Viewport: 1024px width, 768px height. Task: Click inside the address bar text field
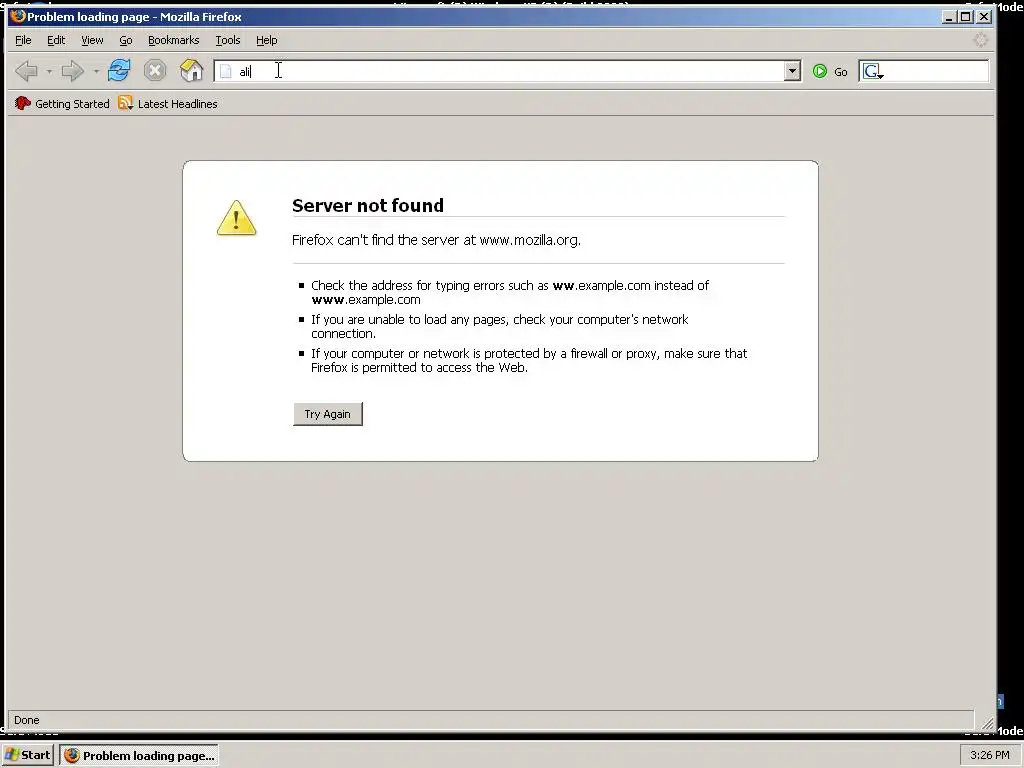[509, 71]
